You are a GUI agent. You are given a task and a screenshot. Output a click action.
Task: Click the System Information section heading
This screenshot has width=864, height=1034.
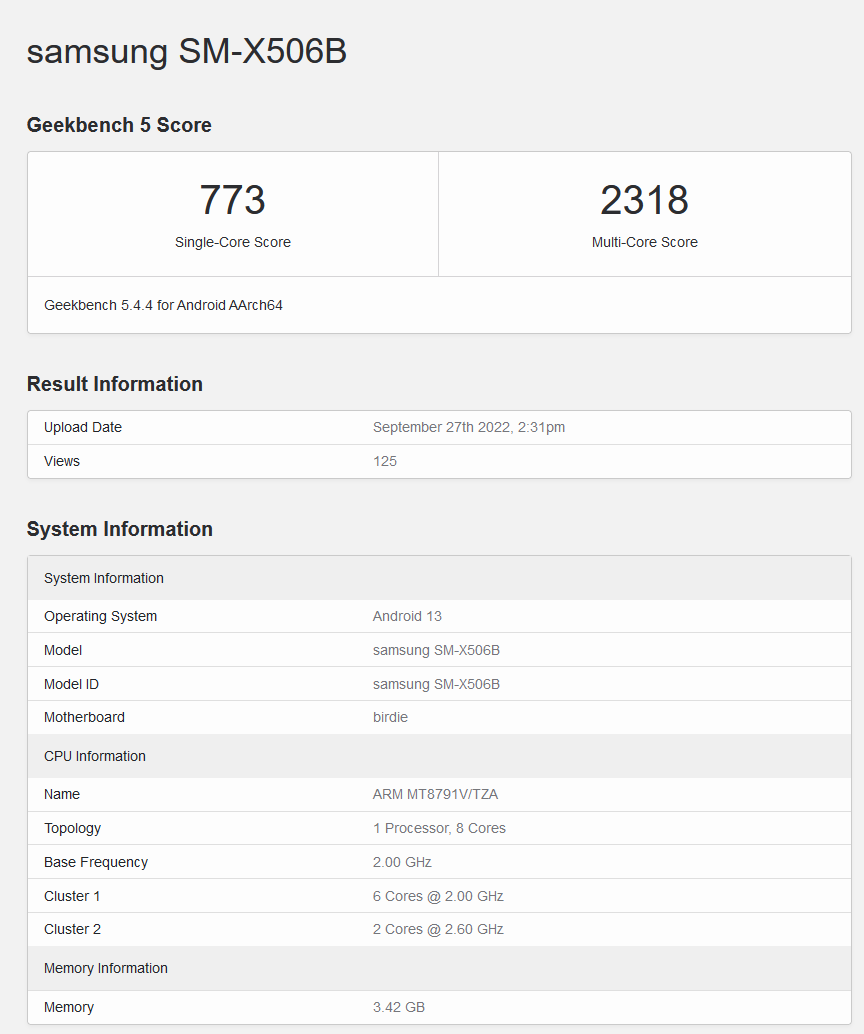tap(119, 529)
